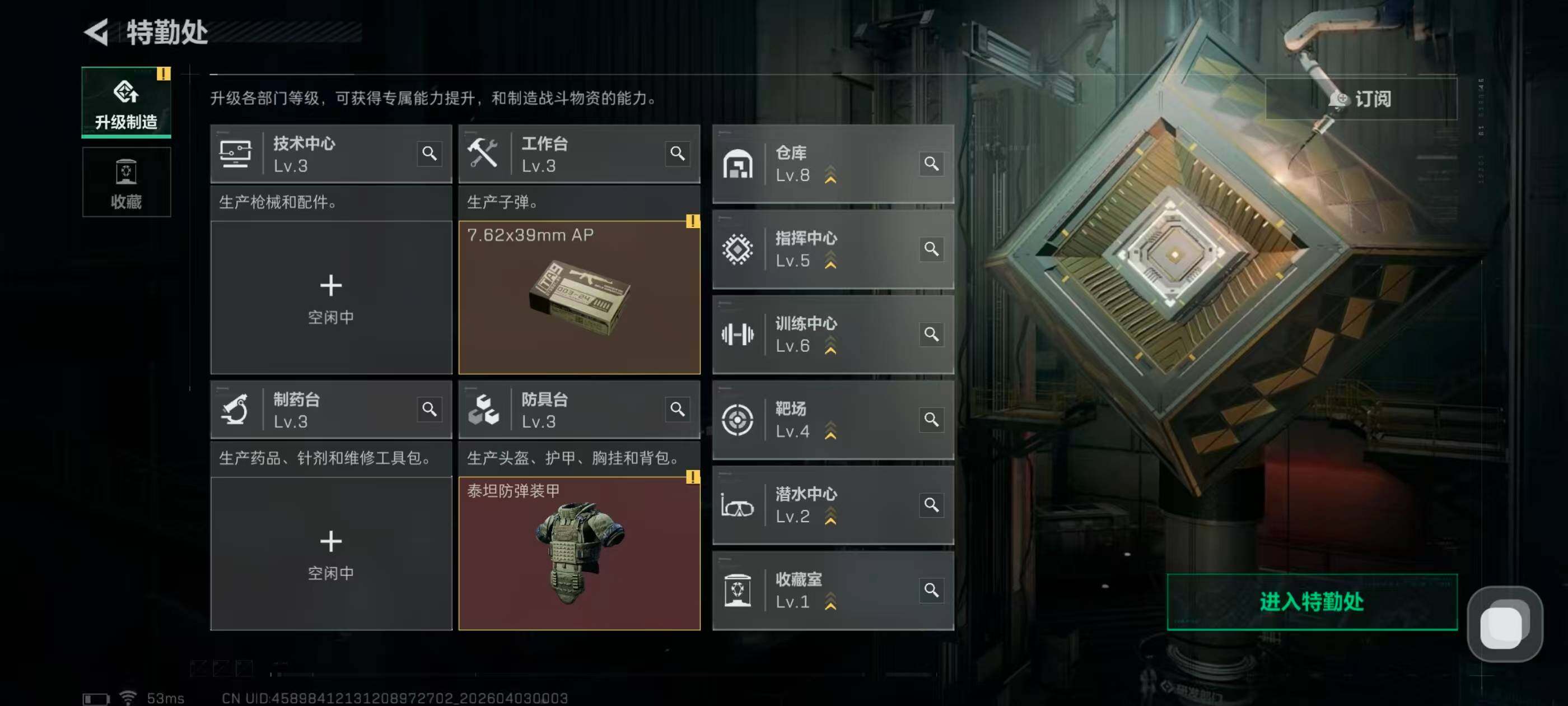This screenshot has width=1568, height=706.
Task: Expand the 收藏室 Lv.1 upgrade arrows
Action: (x=830, y=602)
